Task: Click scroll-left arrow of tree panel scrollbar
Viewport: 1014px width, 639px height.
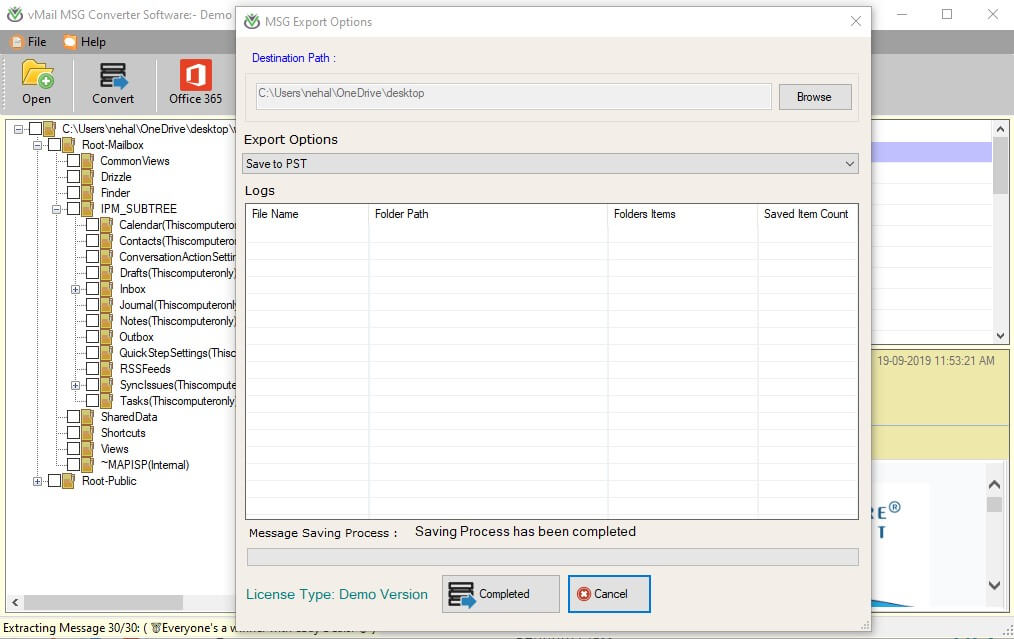Action: (x=15, y=602)
